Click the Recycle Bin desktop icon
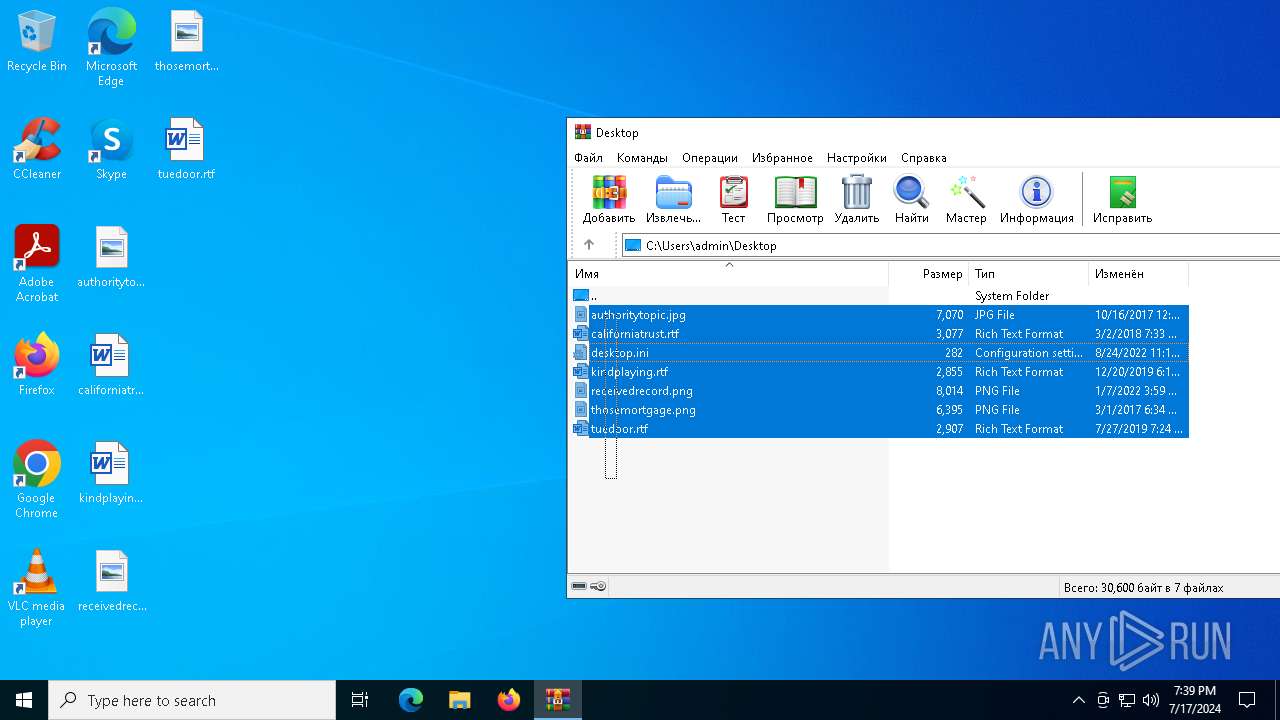This screenshot has width=1280, height=720. click(37, 42)
